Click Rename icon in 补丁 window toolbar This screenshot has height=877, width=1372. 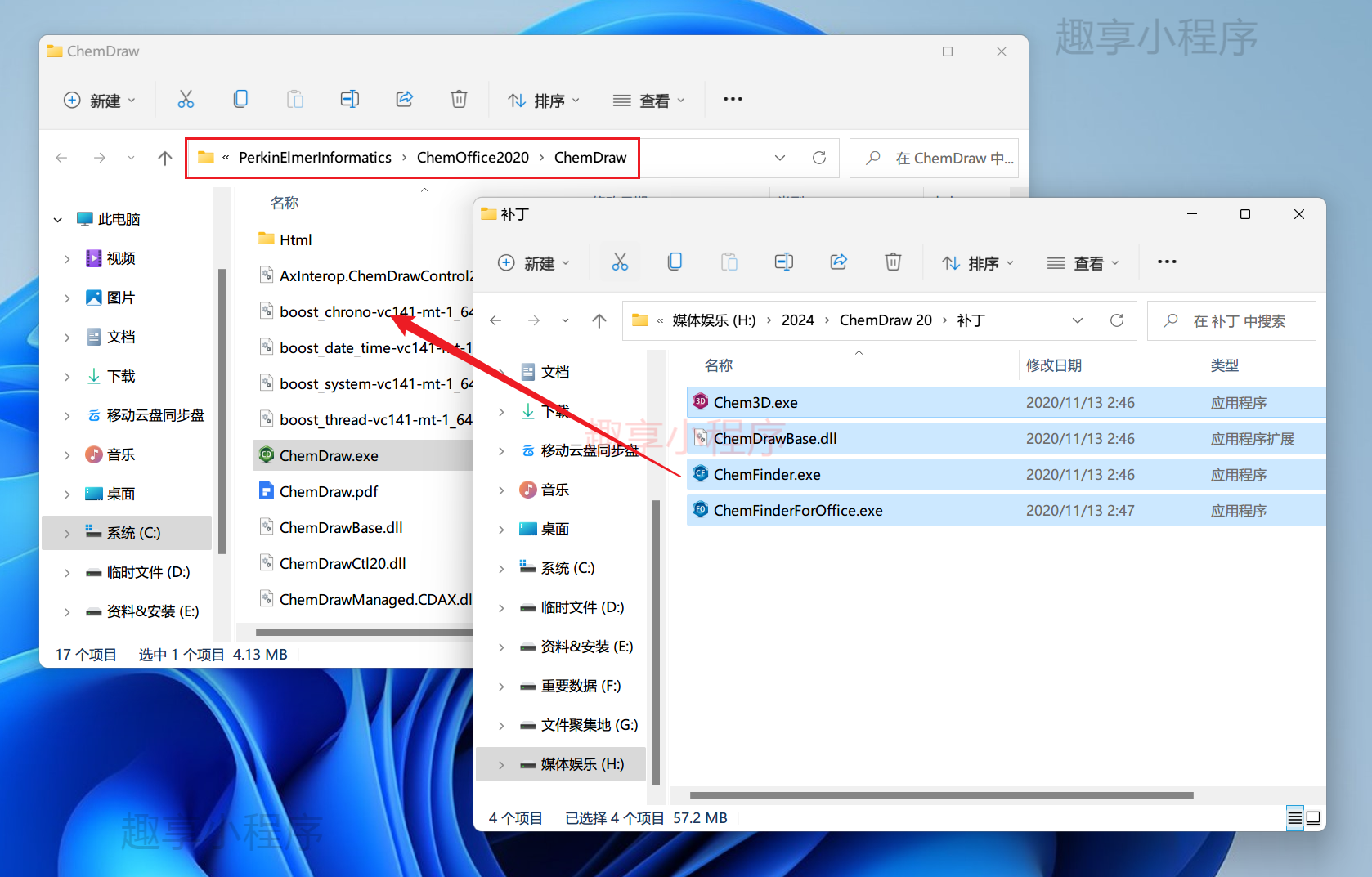pos(784,262)
